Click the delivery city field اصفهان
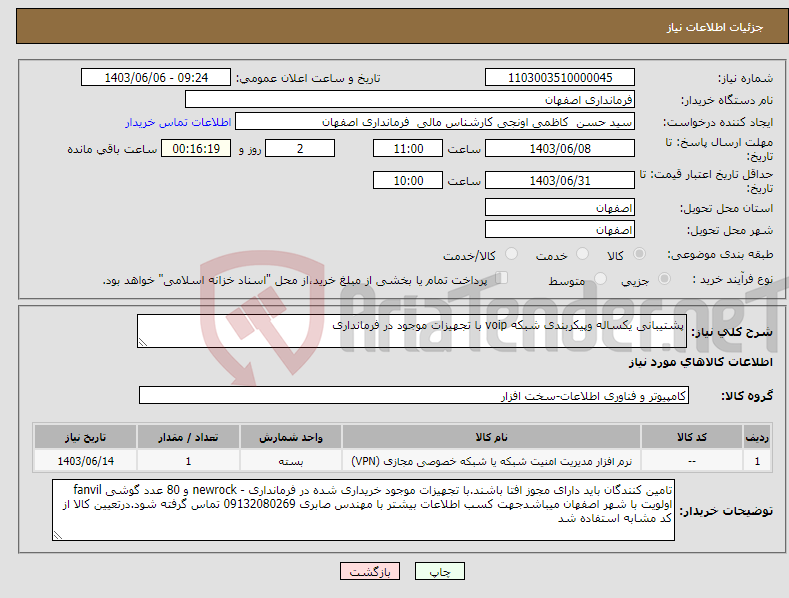Image resolution: width=789 pixels, height=598 pixels. click(560, 230)
